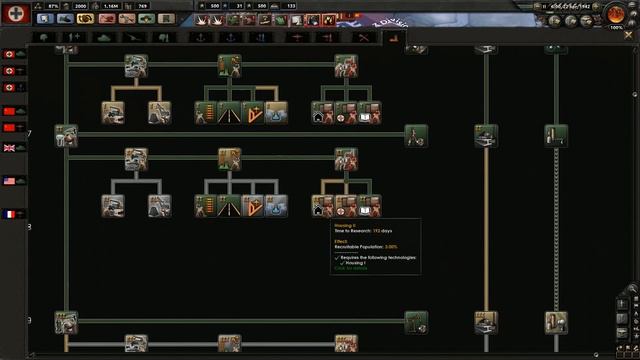The width and height of the screenshot is (640, 360).
Task: Click the 87% stability value
Action: pyautogui.click(x=53, y=6)
